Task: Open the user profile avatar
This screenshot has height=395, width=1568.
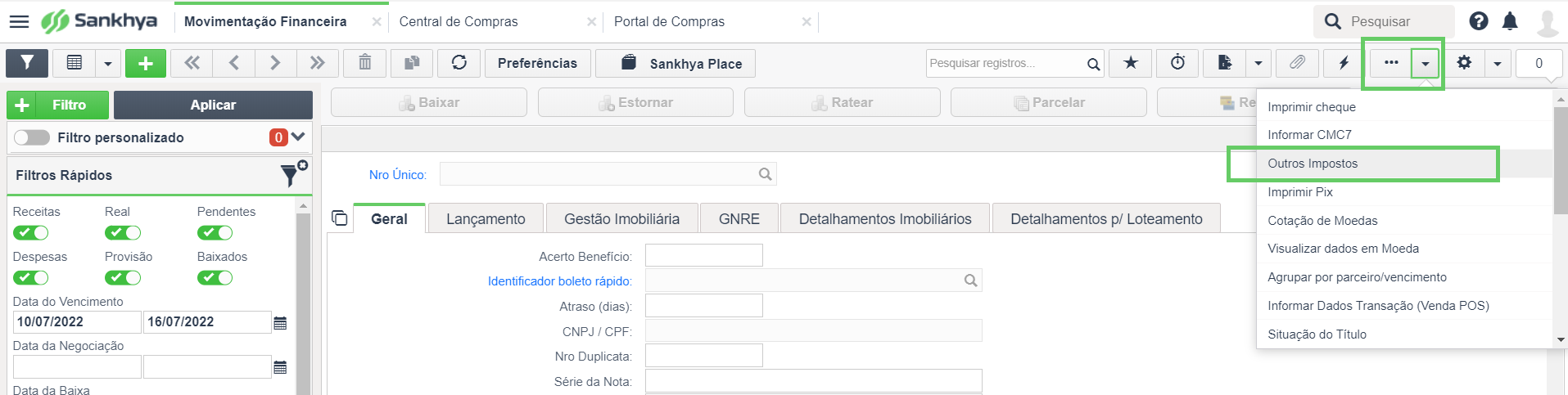Action: tap(1547, 22)
